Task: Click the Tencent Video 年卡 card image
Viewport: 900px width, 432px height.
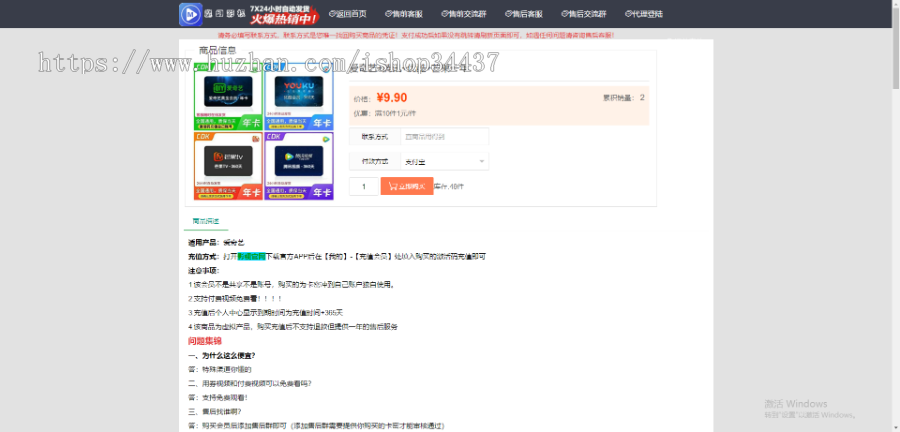Action: 299,165
